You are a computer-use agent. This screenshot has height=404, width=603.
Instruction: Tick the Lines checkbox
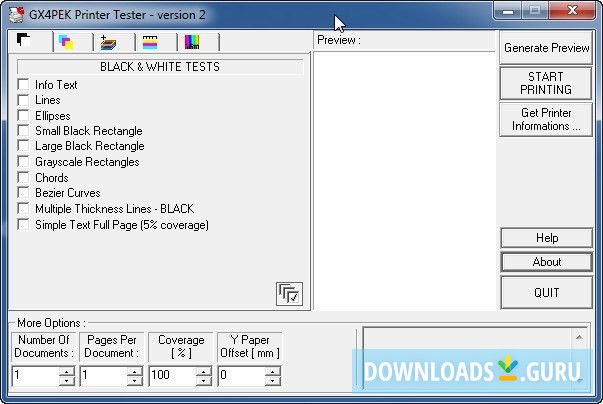[x=23, y=100]
